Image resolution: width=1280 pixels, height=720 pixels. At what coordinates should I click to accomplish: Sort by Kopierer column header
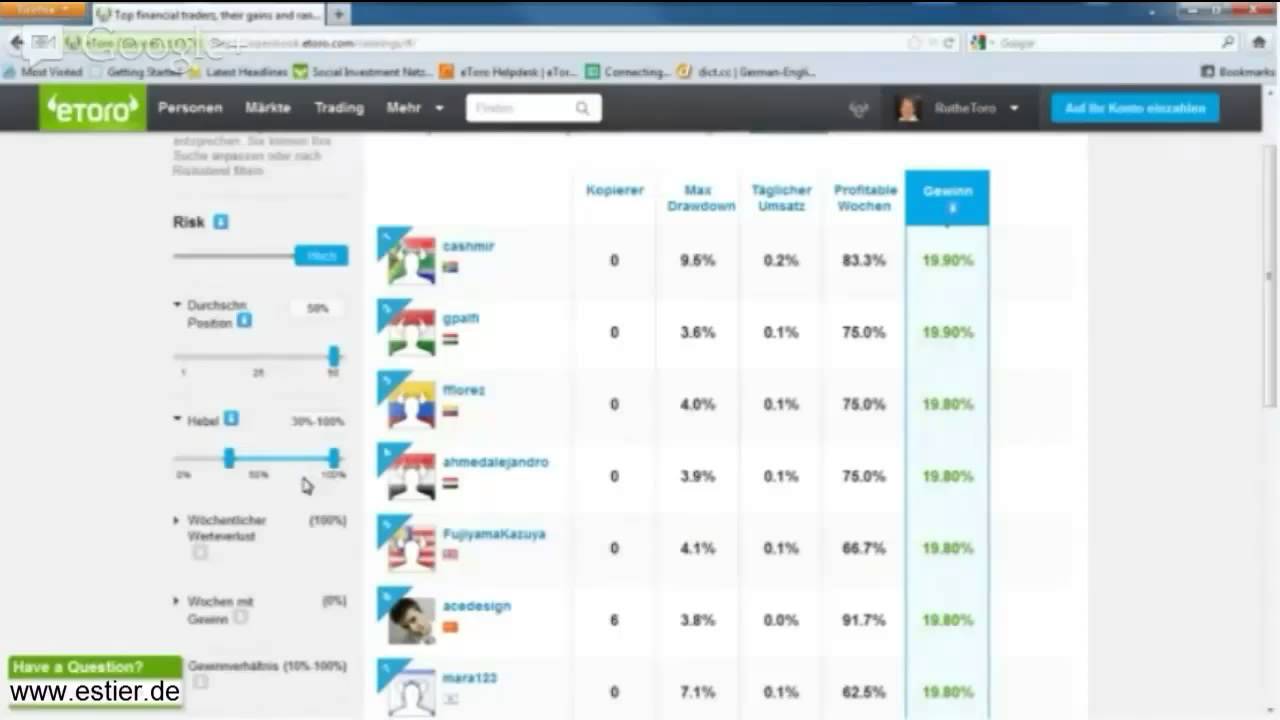[x=614, y=190]
